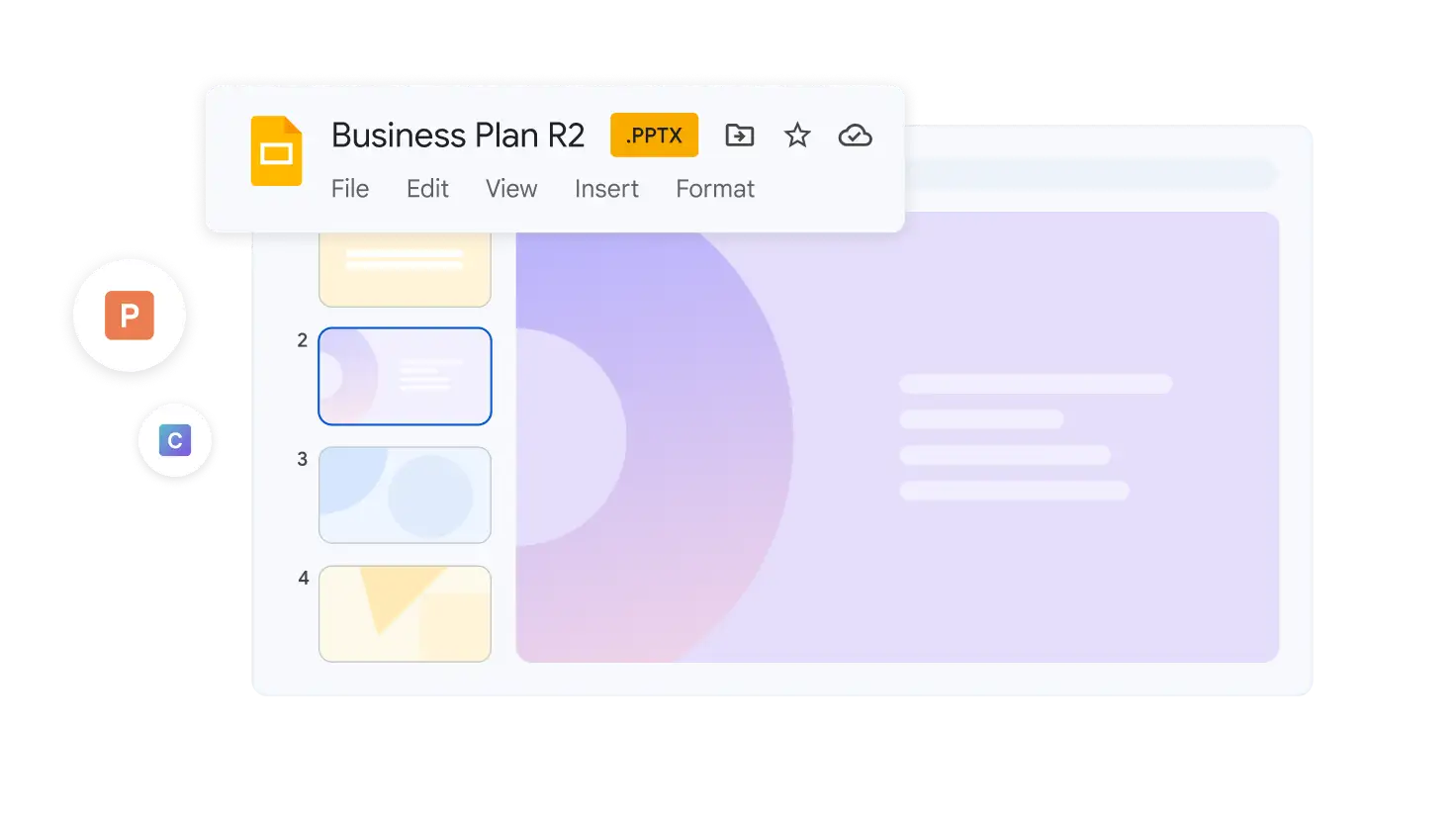Open the Insert menu
1456x819 pixels.
point(606,189)
